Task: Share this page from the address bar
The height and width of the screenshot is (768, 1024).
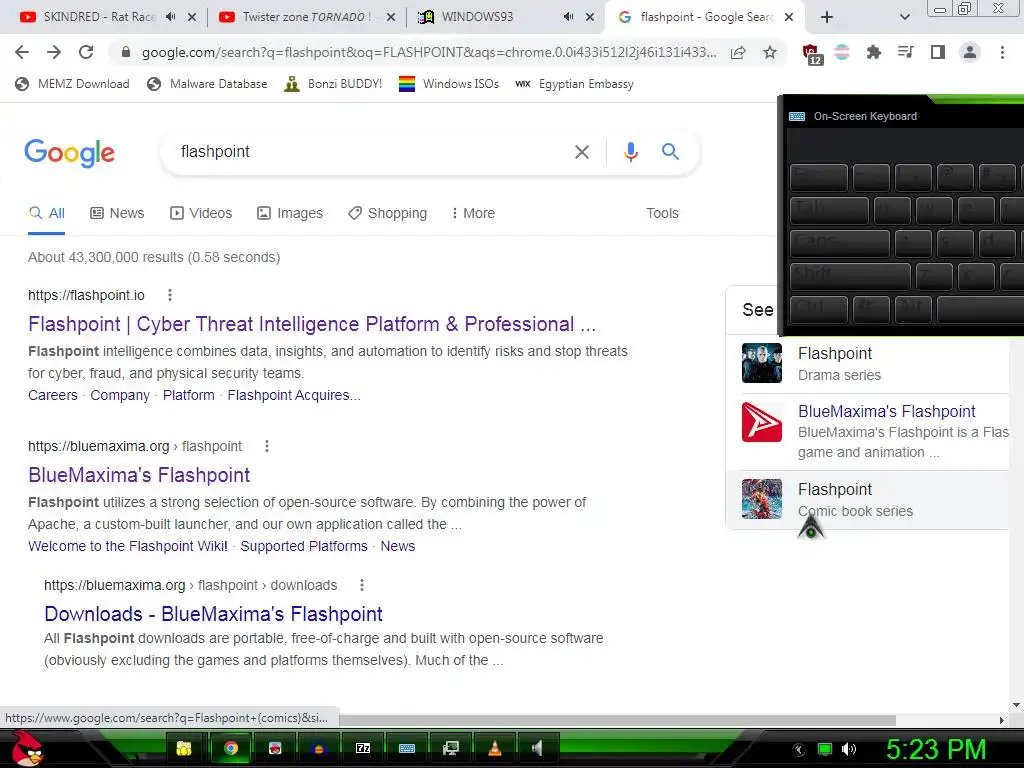Action: click(x=738, y=53)
